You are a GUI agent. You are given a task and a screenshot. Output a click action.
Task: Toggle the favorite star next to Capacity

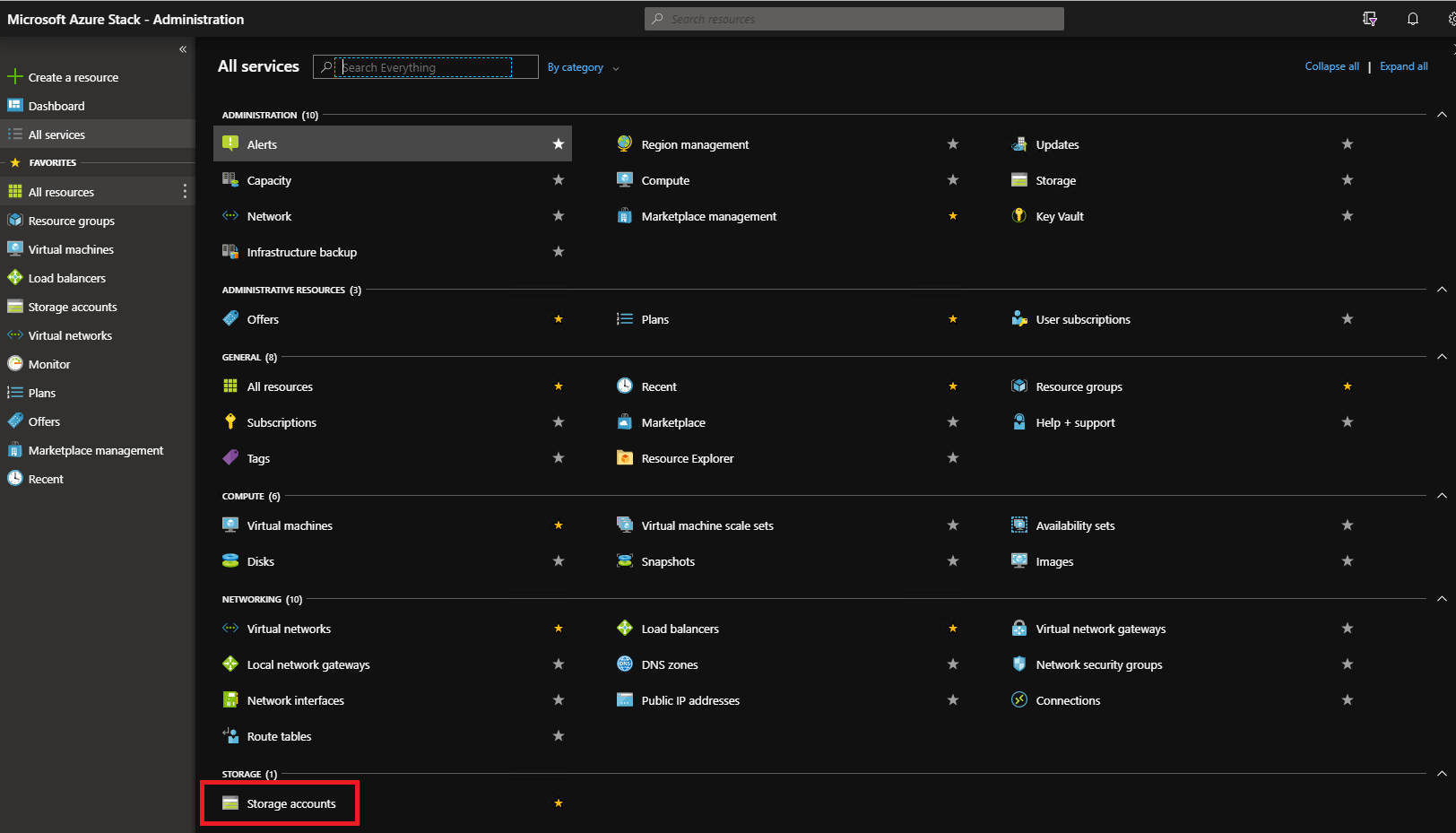coord(558,179)
